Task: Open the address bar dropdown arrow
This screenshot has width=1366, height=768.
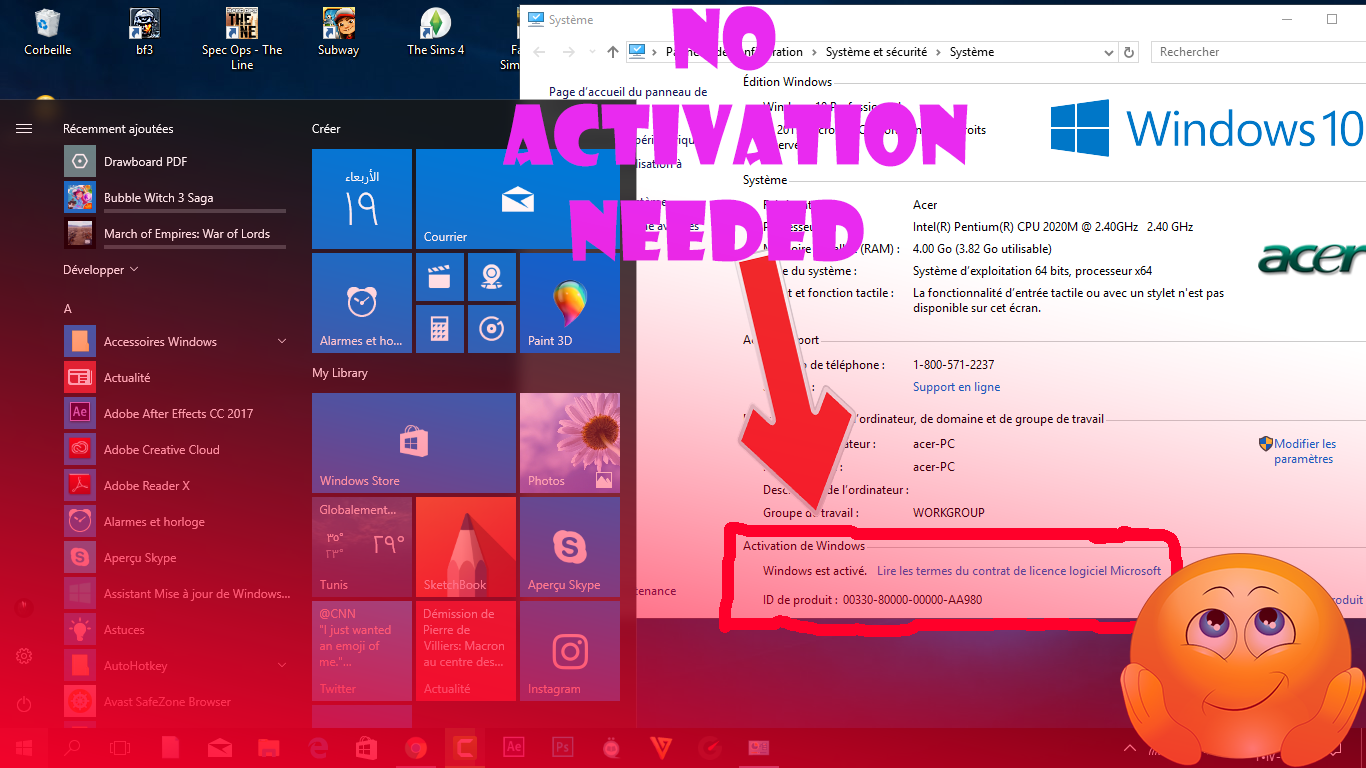Action: (1108, 51)
